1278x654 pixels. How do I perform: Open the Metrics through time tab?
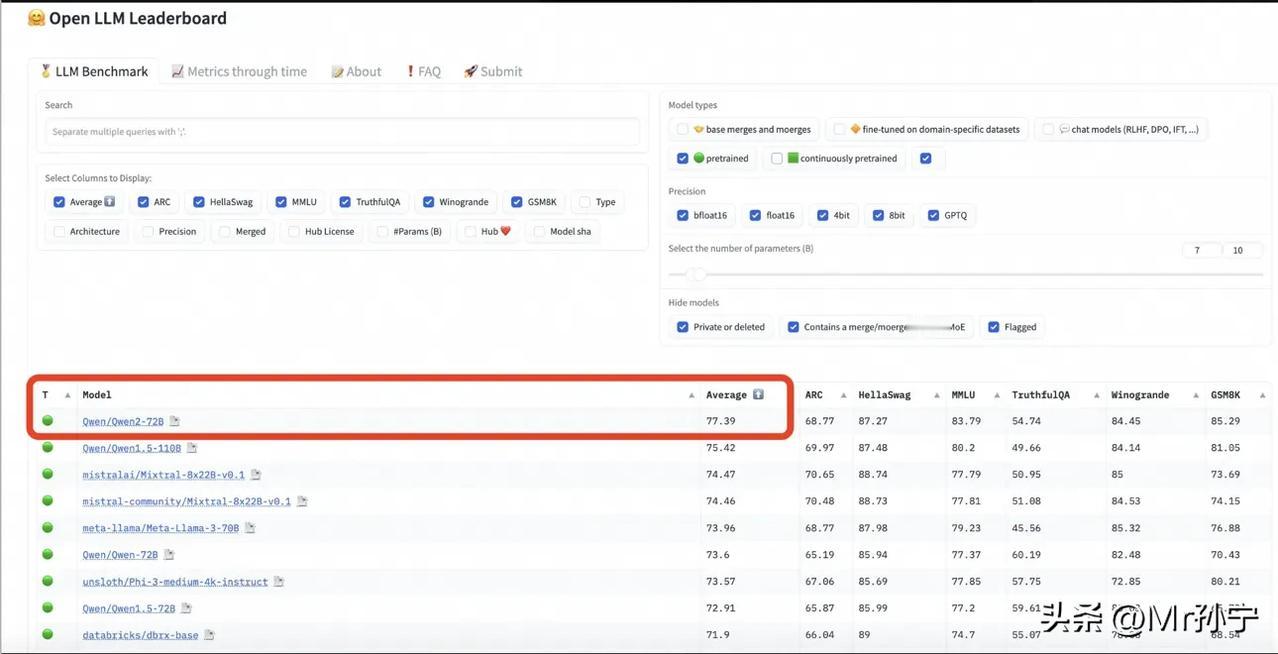[239, 71]
